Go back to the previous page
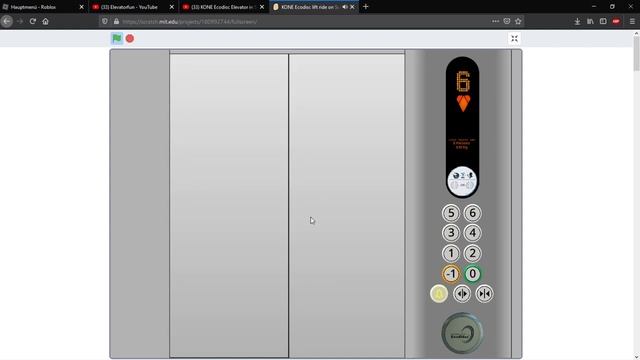The height and width of the screenshot is (360, 640). click(7, 21)
